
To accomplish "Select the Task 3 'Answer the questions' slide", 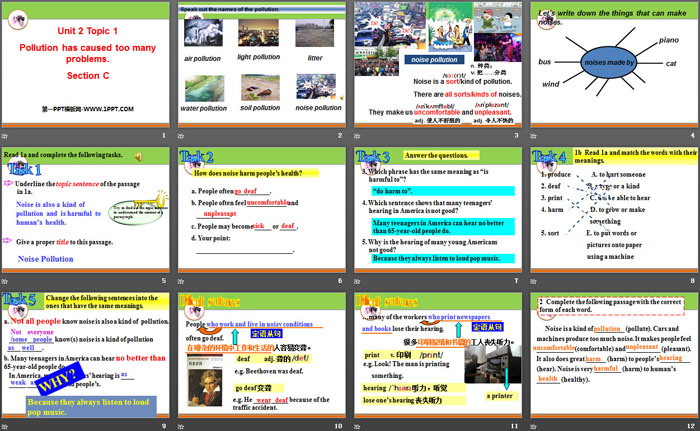I will click(x=438, y=210).
